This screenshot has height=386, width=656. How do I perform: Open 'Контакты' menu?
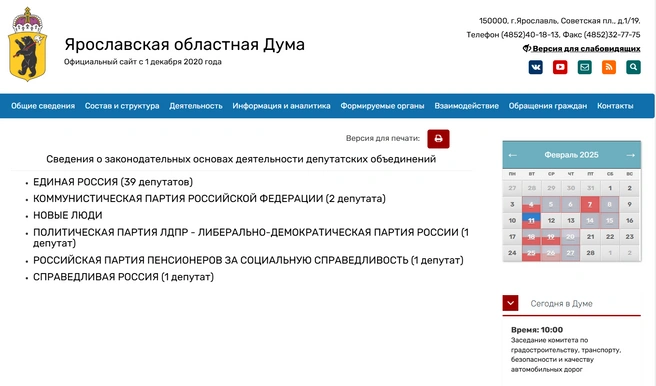(x=615, y=106)
